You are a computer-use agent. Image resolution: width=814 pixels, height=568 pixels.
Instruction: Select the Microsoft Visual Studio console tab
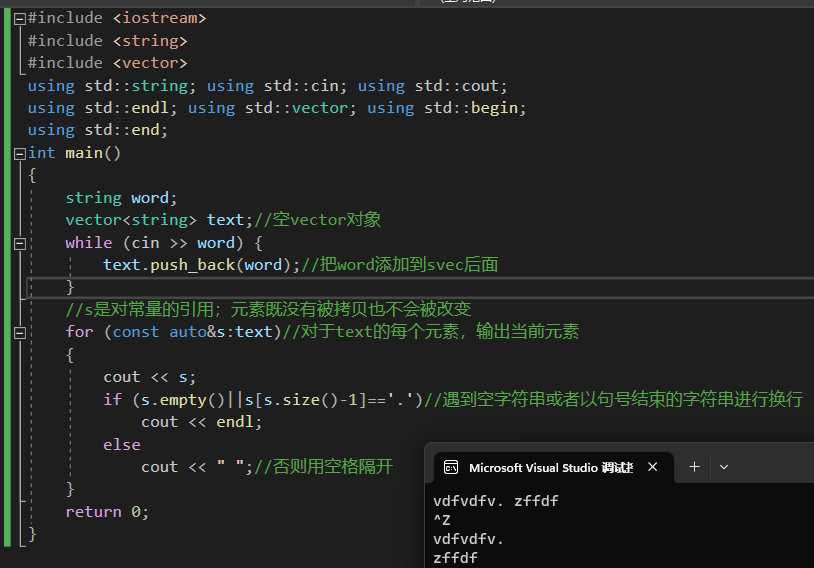[x=550, y=467]
